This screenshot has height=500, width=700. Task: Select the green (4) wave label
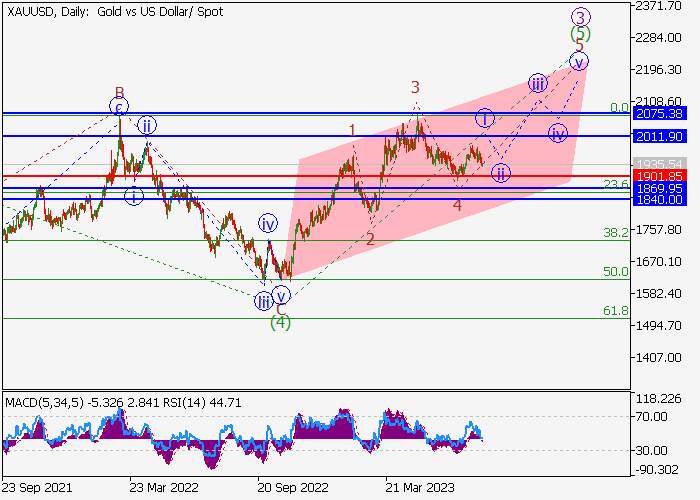[281, 322]
